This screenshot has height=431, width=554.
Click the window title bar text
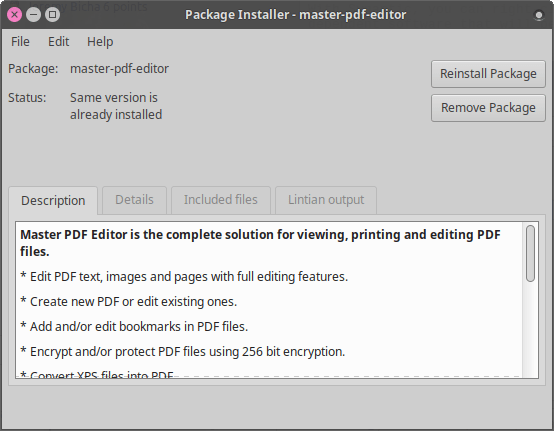tap(295, 15)
